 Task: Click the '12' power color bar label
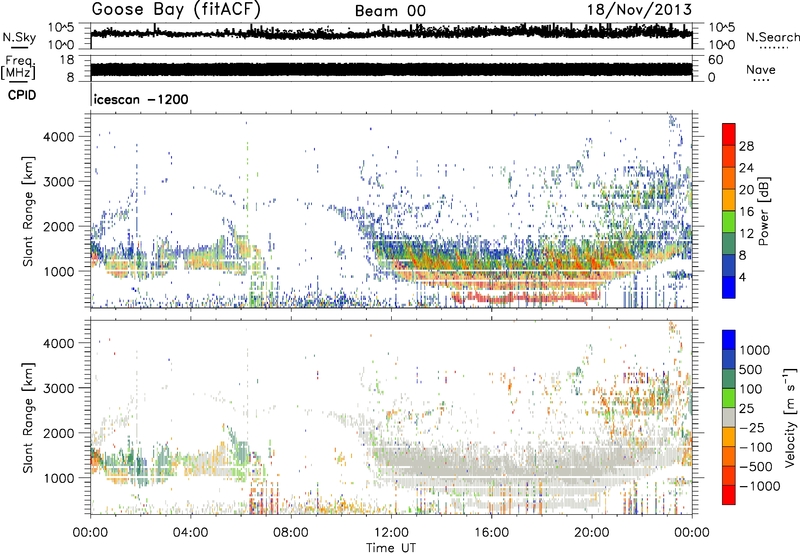point(746,234)
